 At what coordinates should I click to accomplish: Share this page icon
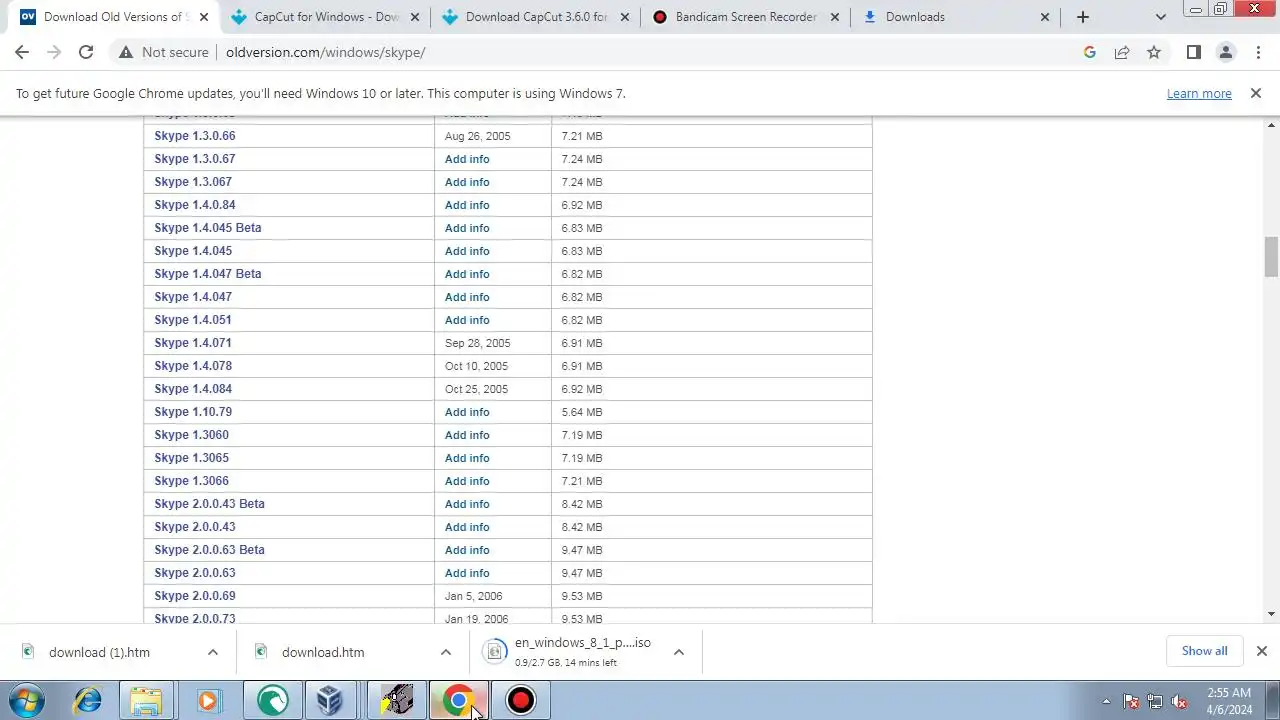pos(1122,52)
